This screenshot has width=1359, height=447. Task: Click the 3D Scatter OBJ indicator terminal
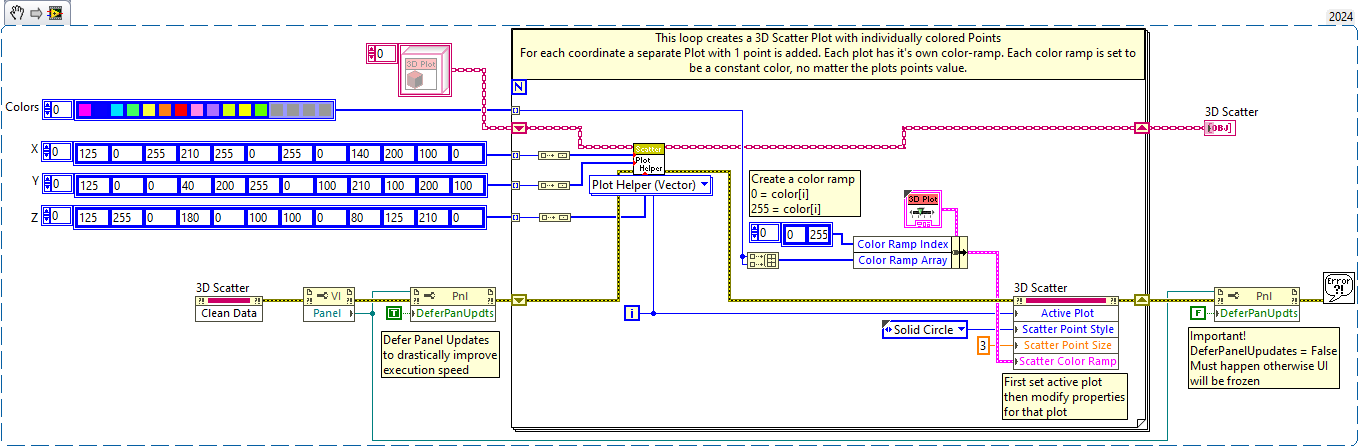pyautogui.click(x=1217, y=128)
